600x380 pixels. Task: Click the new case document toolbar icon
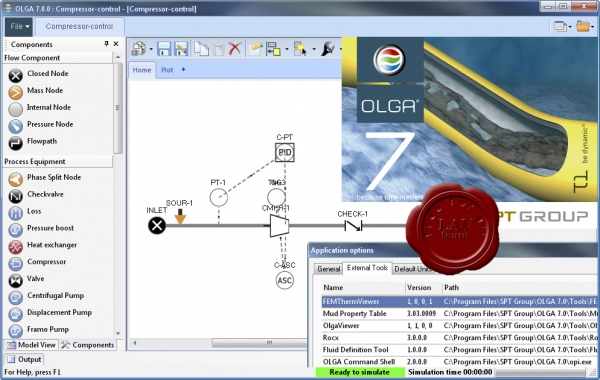[139, 49]
